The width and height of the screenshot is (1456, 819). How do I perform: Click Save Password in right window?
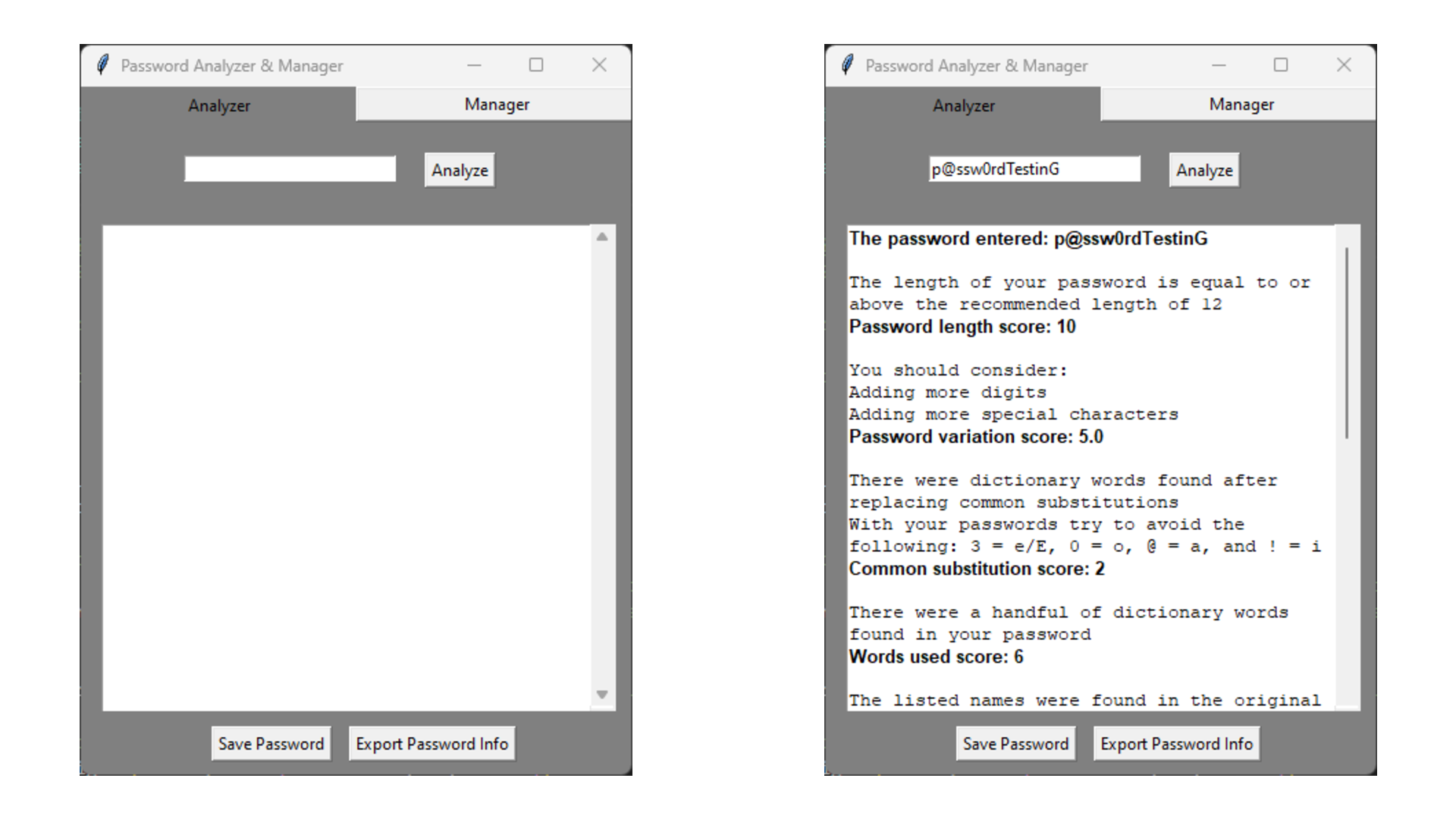pyautogui.click(x=1015, y=744)
